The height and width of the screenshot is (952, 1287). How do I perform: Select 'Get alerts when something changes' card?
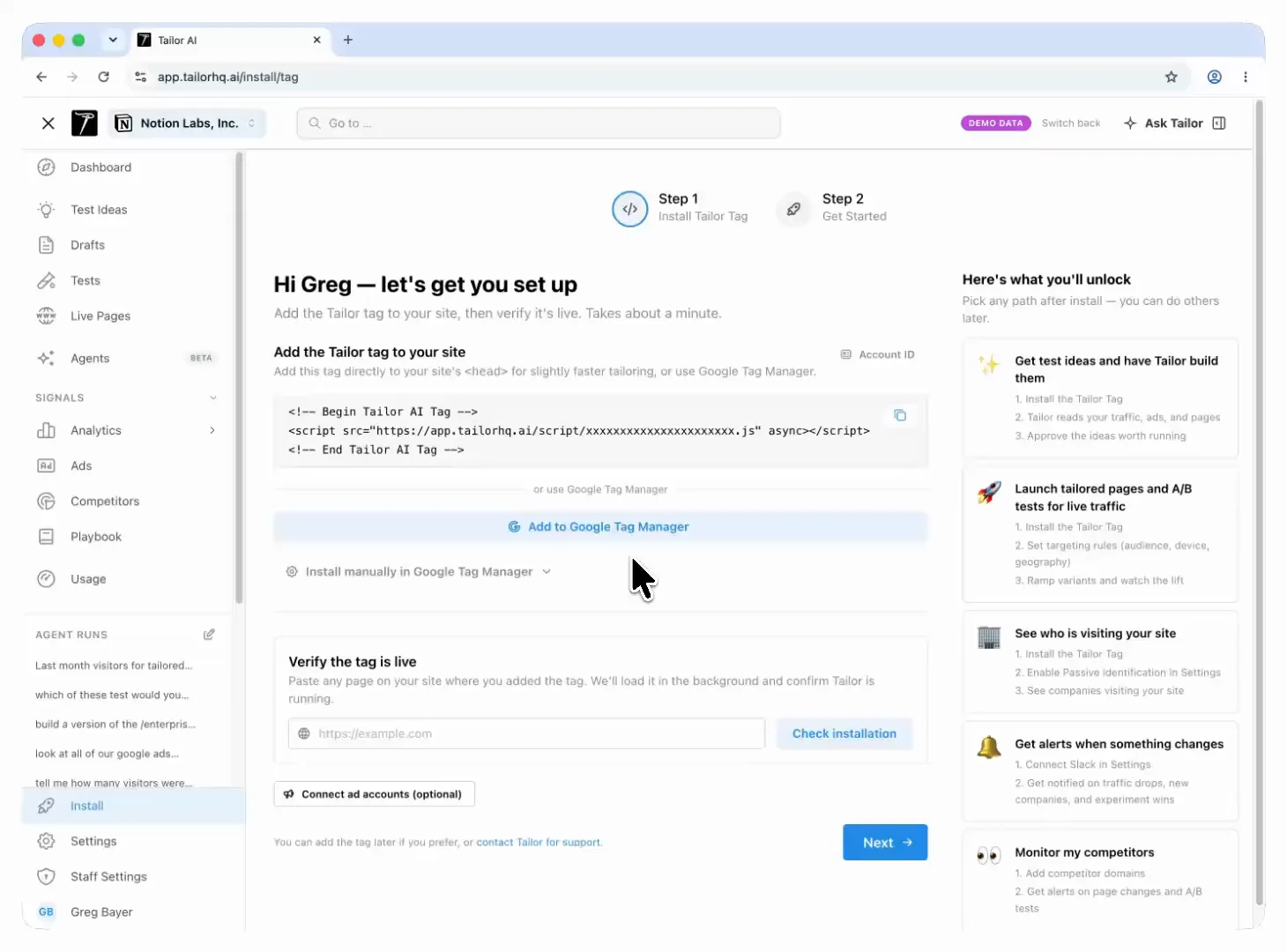pos(1100,771)
